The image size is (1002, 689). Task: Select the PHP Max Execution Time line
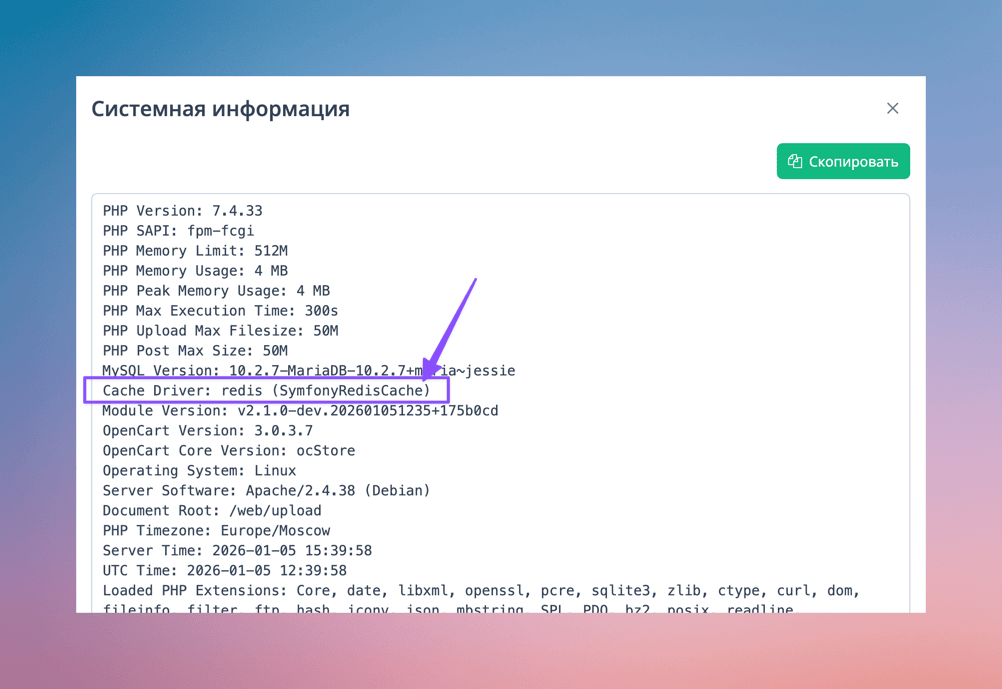tap(220, 311)
